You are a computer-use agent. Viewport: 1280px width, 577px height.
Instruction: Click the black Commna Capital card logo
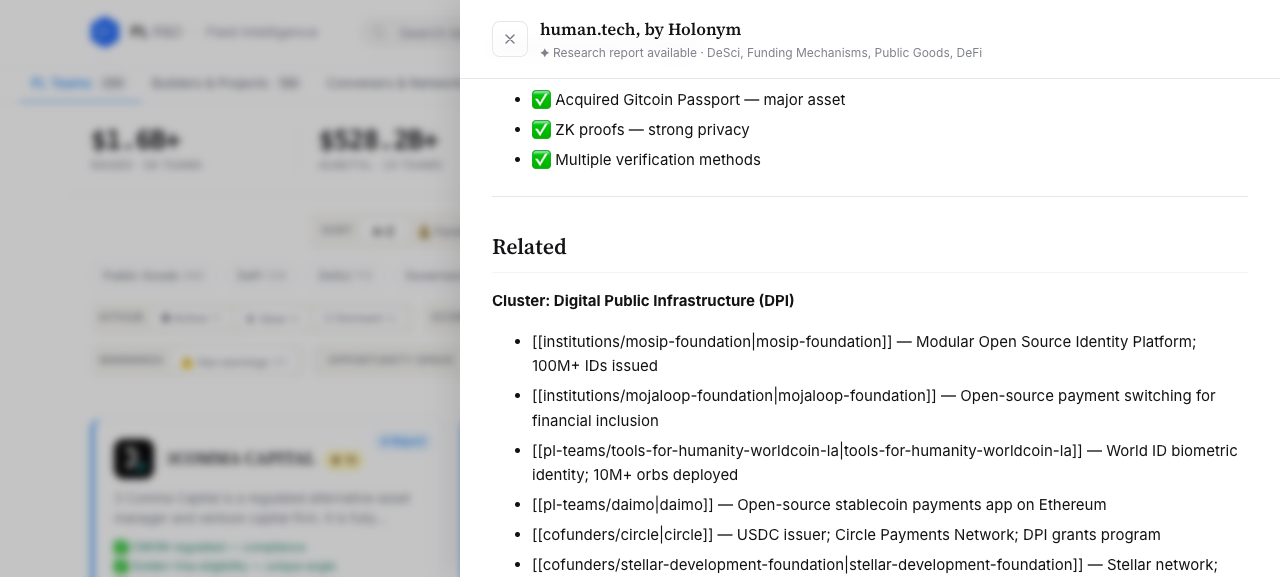tap(134, 459)
